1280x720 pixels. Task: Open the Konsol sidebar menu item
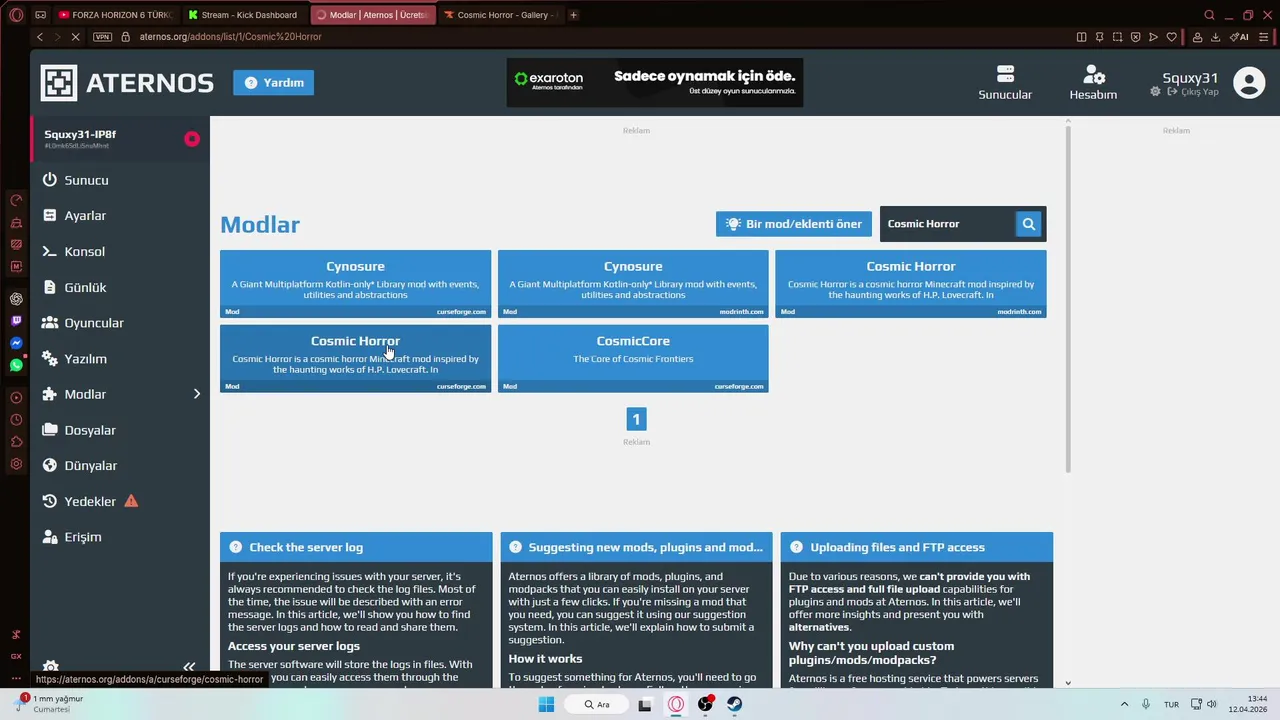(120, 252)
